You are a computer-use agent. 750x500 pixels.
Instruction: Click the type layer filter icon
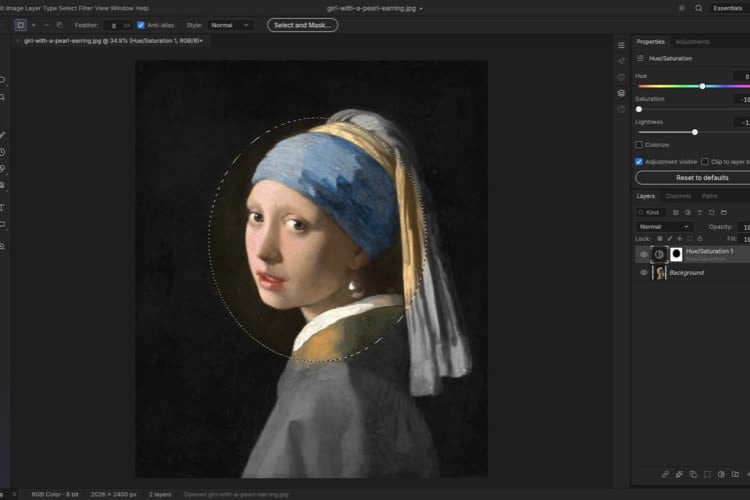coord(699,212)
